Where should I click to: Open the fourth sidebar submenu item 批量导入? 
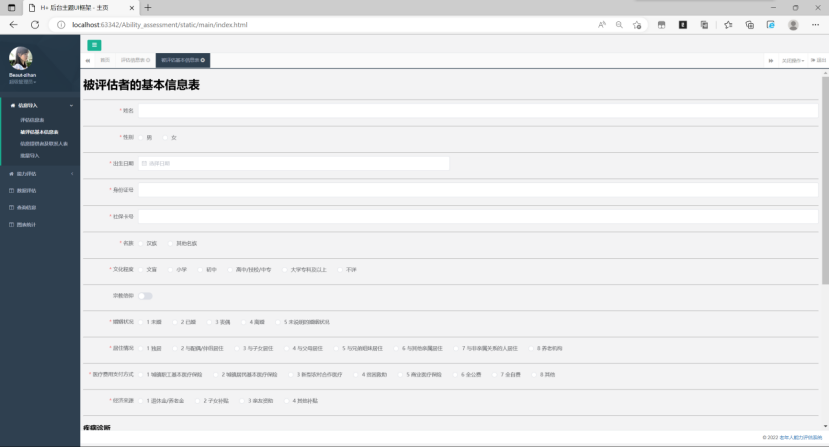coord(30,156)
